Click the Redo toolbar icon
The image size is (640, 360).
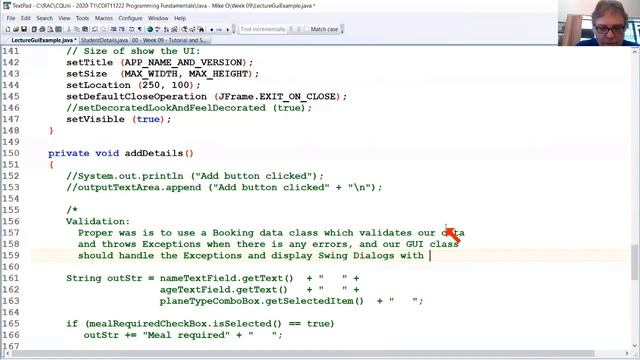click(x=103, y=29)
